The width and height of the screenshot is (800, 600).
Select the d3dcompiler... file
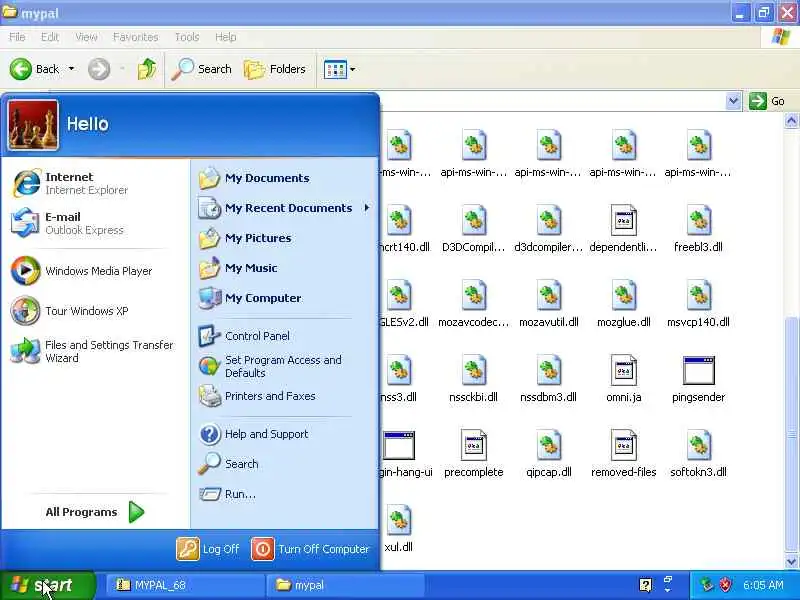tap(548, 228)
